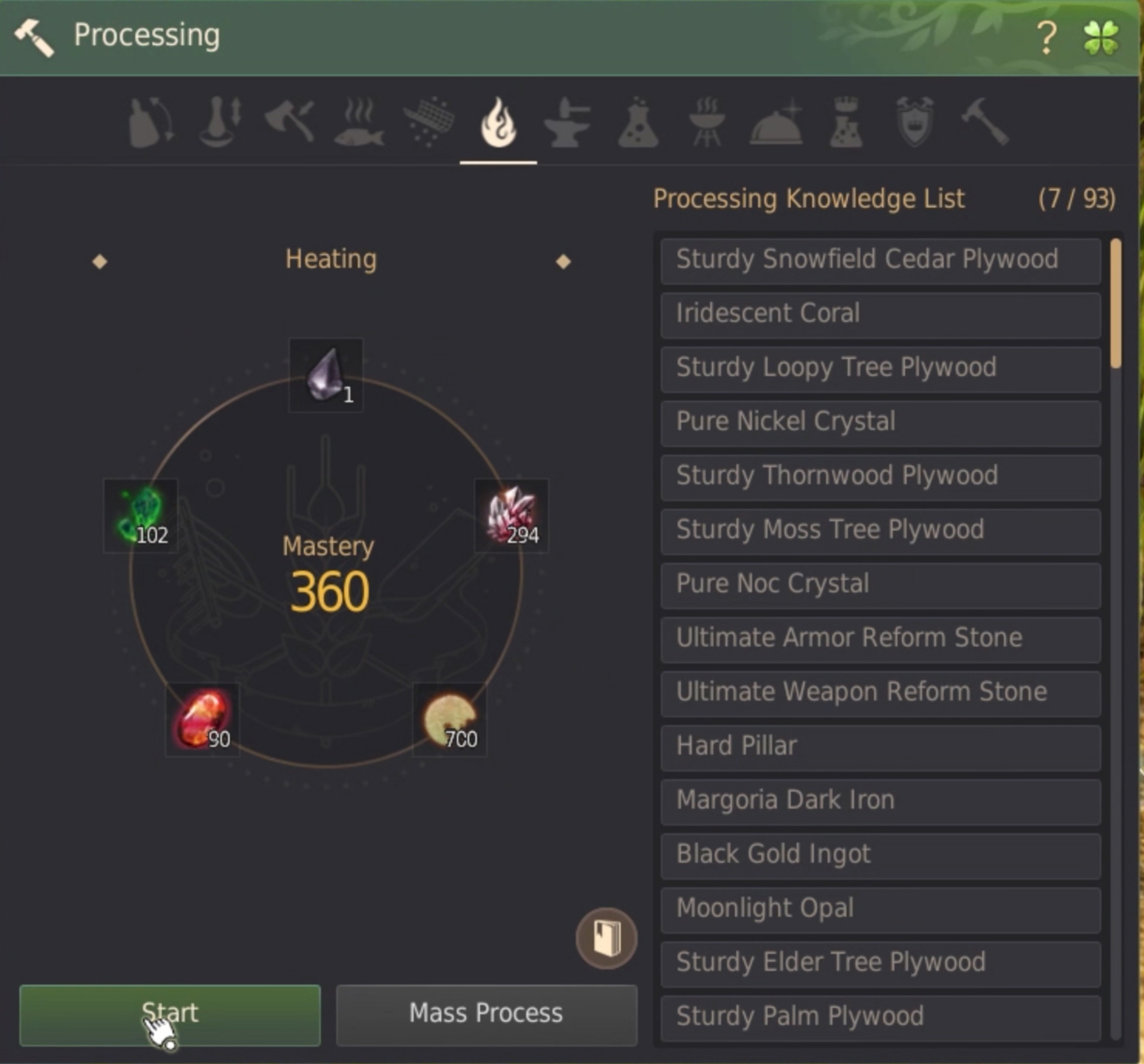Open the Drying fish tab icon
Image resolution: width=1144 pixels, height=1064 pixels.
coord(359,123)
